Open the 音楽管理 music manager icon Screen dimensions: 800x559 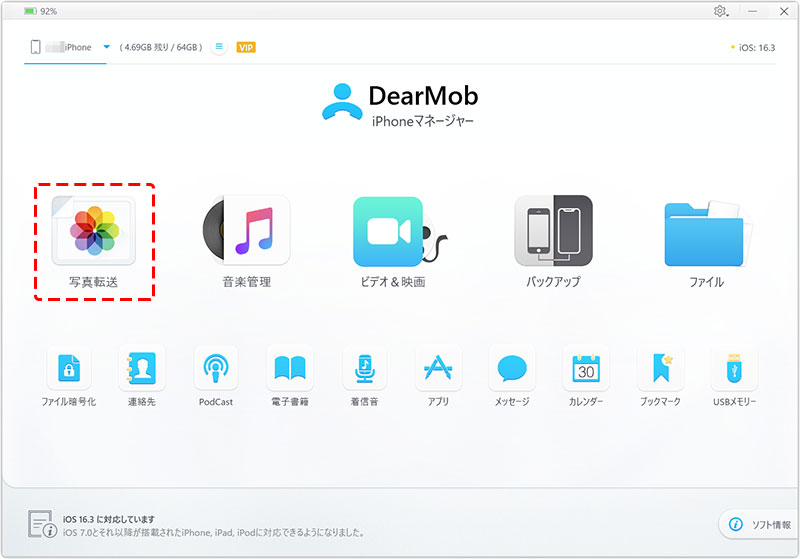coord(247,231)
